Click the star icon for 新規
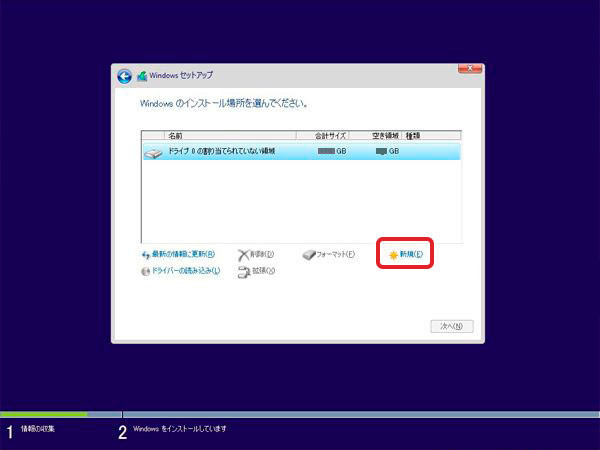 (x=393, y=255)
